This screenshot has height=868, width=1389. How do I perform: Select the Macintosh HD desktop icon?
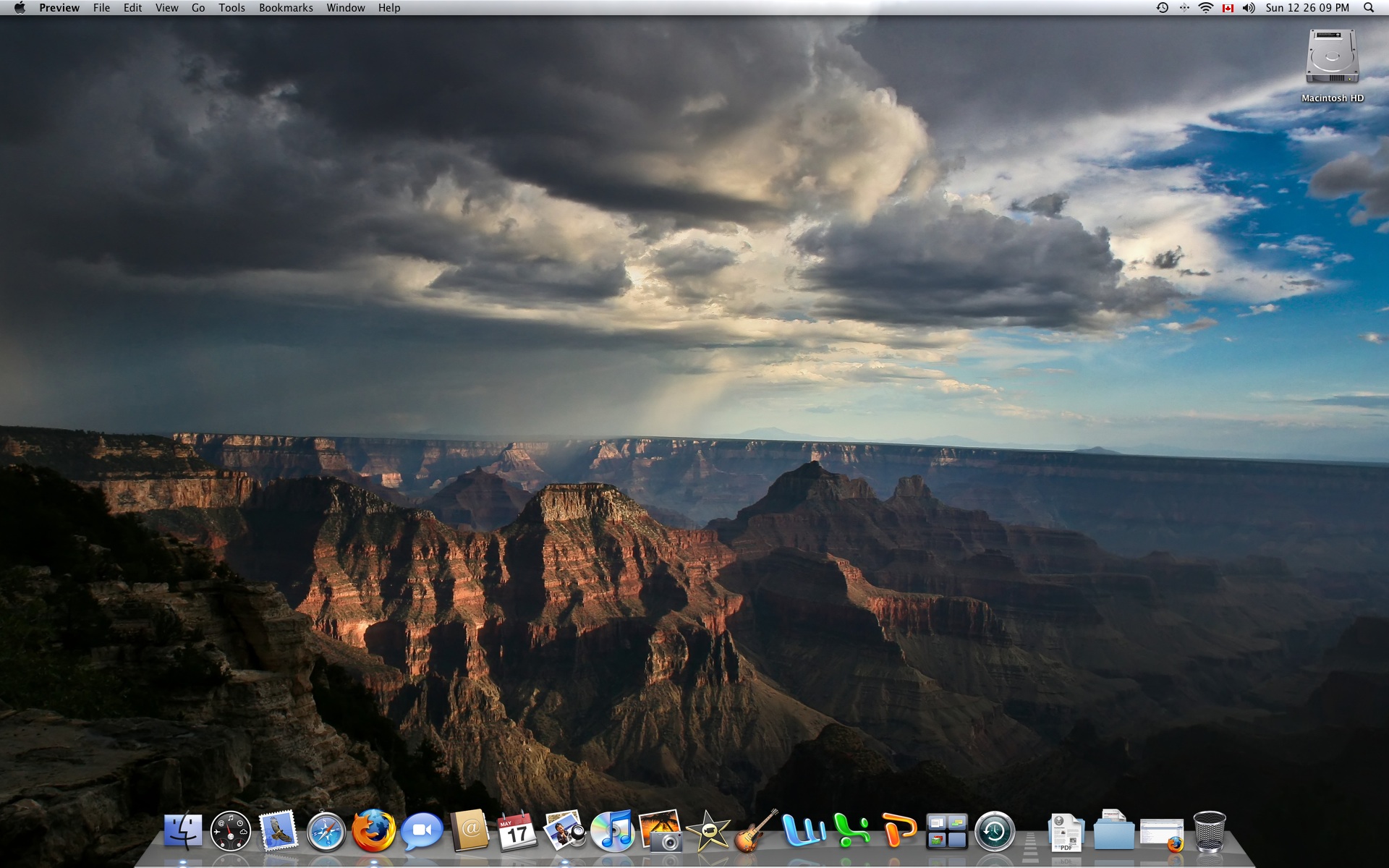(1332, 65)
